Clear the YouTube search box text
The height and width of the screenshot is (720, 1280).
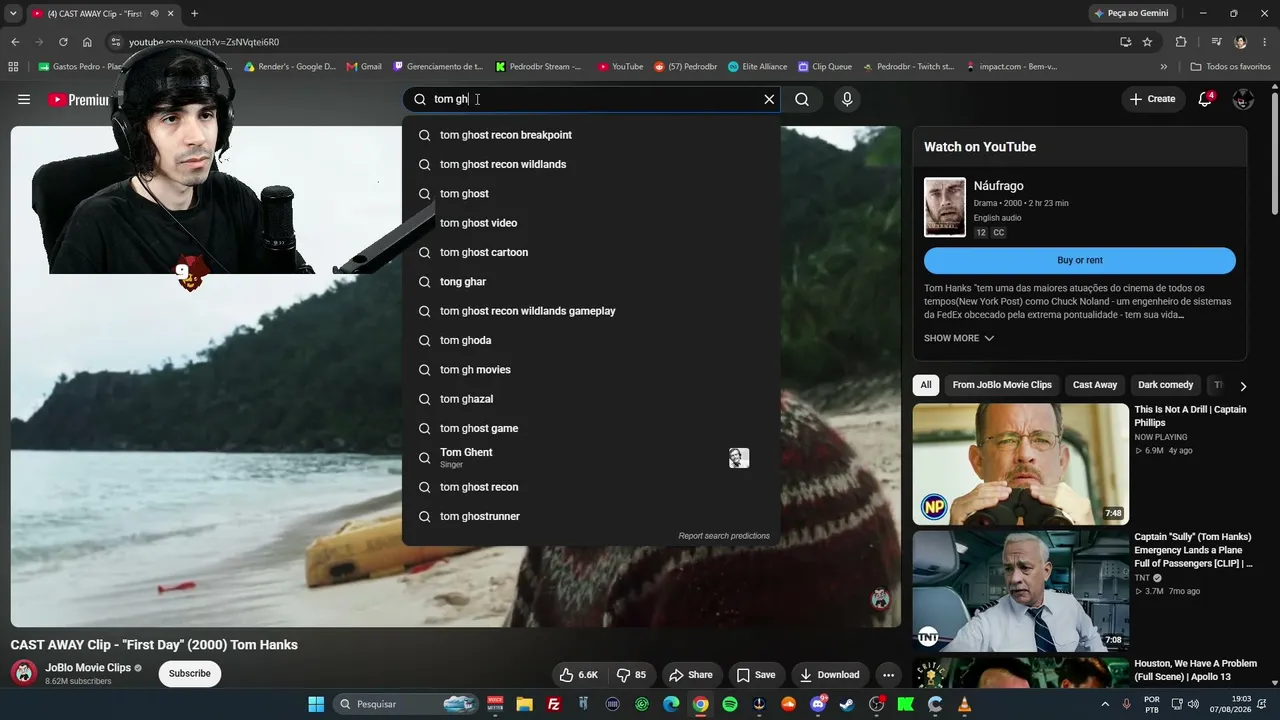(x=769, y=99)
